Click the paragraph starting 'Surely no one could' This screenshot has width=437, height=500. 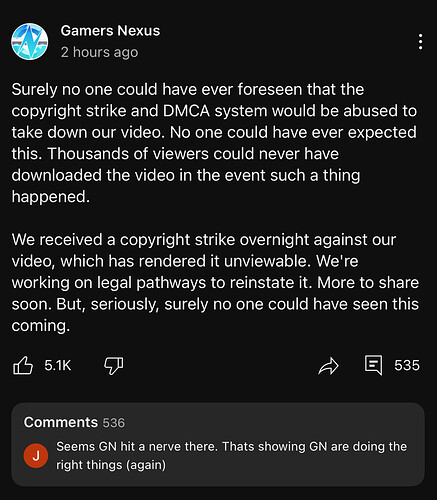[x=214, y=143]
